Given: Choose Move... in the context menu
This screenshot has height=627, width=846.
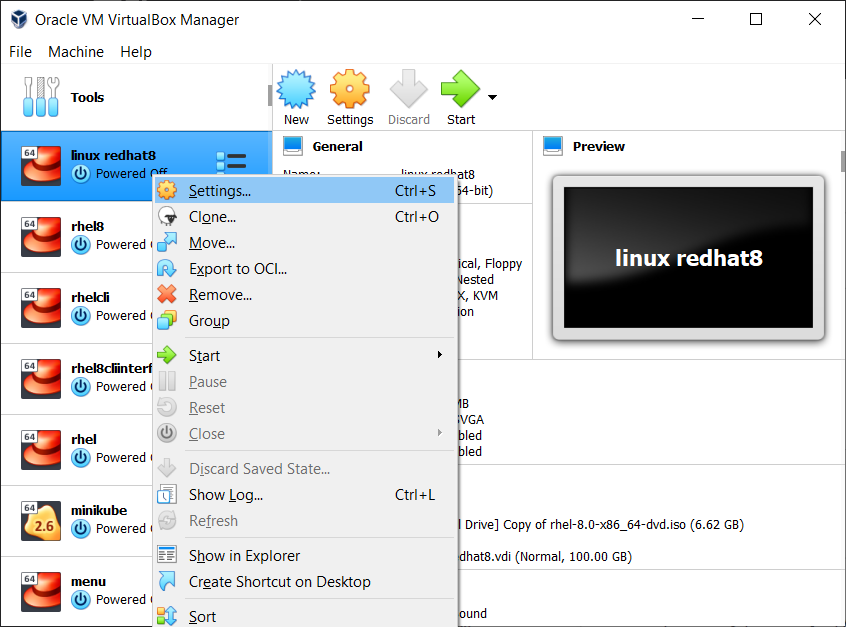Looking at the screenshot, I should tap(304, 243).
